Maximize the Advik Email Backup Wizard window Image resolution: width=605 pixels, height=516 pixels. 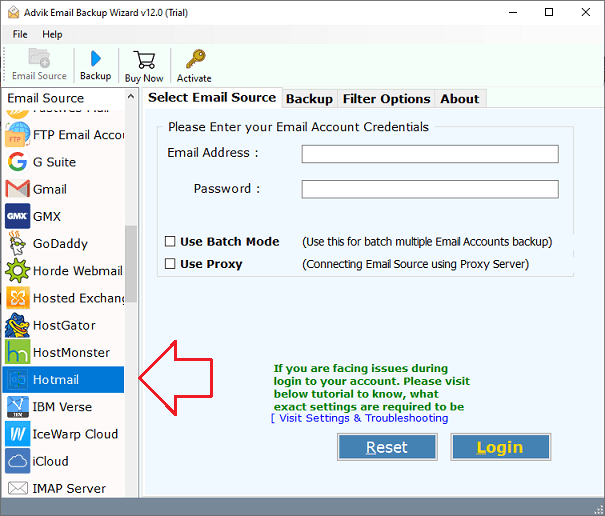(549, 12)
